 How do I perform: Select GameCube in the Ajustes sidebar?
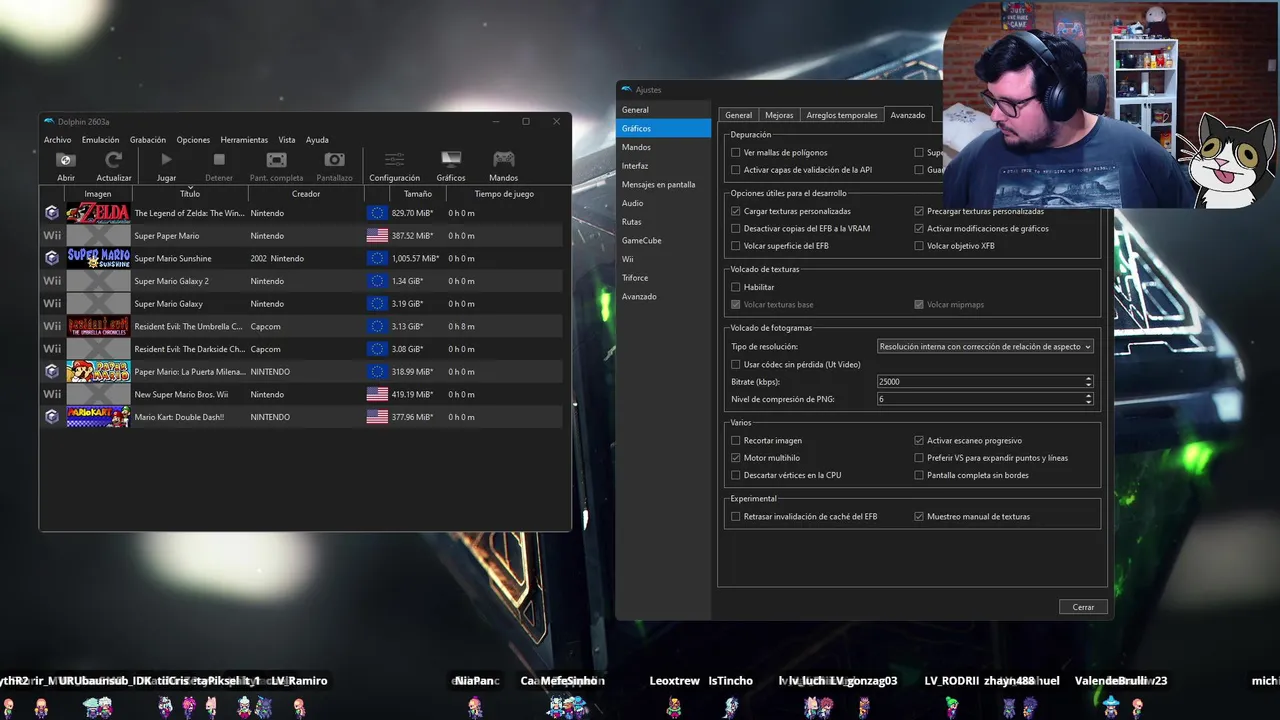click(x=663, y=240)
